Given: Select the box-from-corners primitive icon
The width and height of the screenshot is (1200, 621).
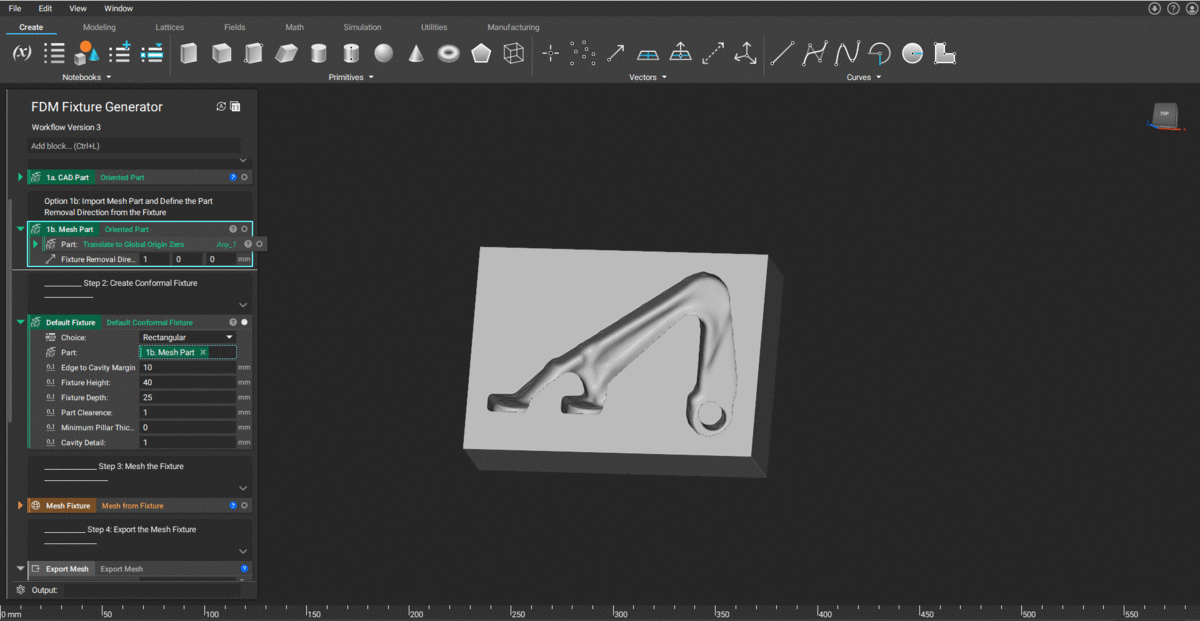Looking at the screenshot, I should 254,53.
